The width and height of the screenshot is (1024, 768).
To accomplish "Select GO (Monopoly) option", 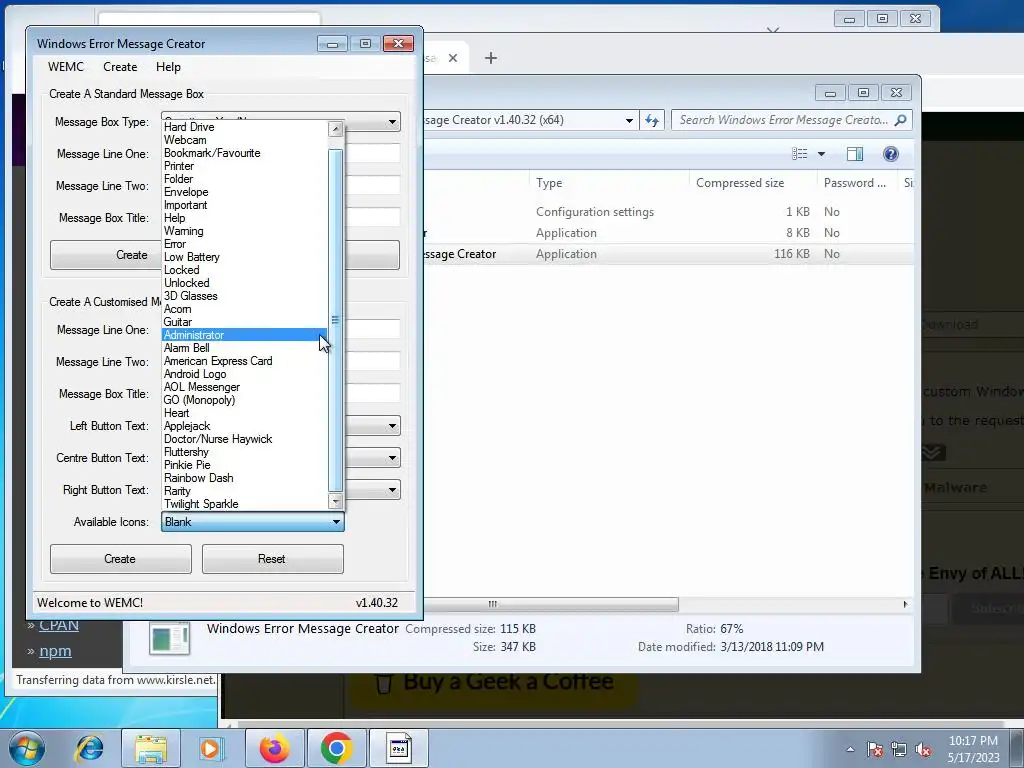I will pyautogui.click(x=244, y=400).
